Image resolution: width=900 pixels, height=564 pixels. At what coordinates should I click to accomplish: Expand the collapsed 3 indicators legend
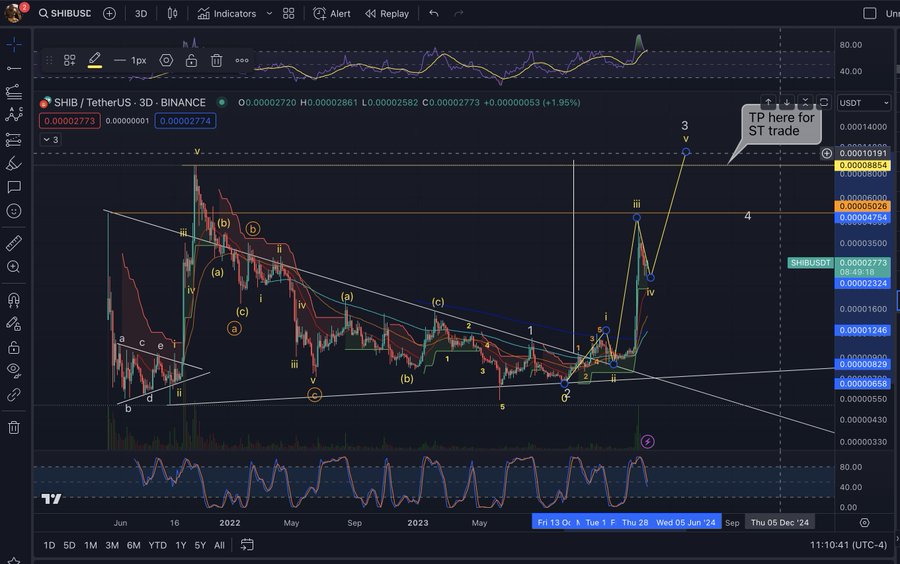[x=51, y=139]
